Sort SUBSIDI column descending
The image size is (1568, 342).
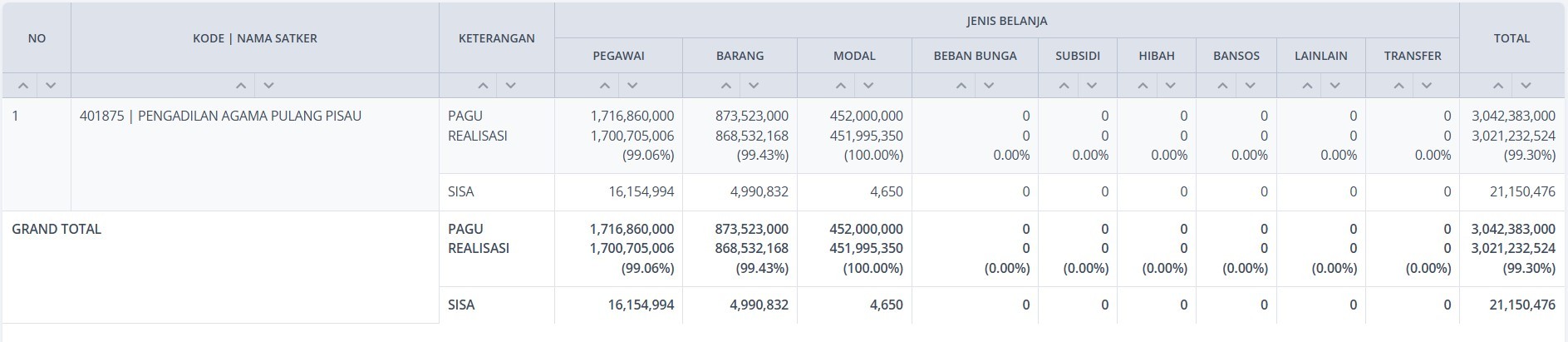tap(1092, 86)
